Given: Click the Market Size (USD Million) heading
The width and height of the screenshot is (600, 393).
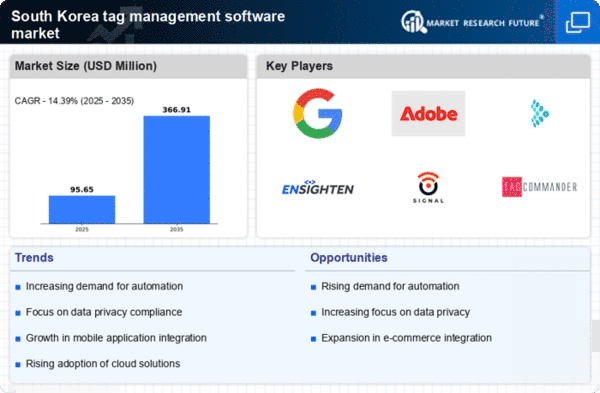Looking at the screenshot, I should coord(86,66).
